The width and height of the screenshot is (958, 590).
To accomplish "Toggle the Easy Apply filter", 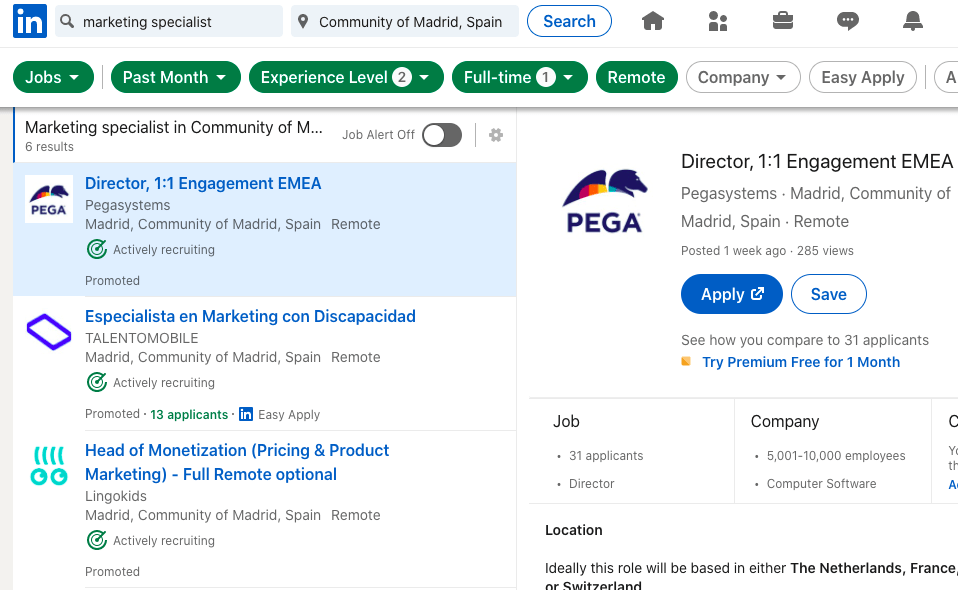I will [x=863, y=78].
